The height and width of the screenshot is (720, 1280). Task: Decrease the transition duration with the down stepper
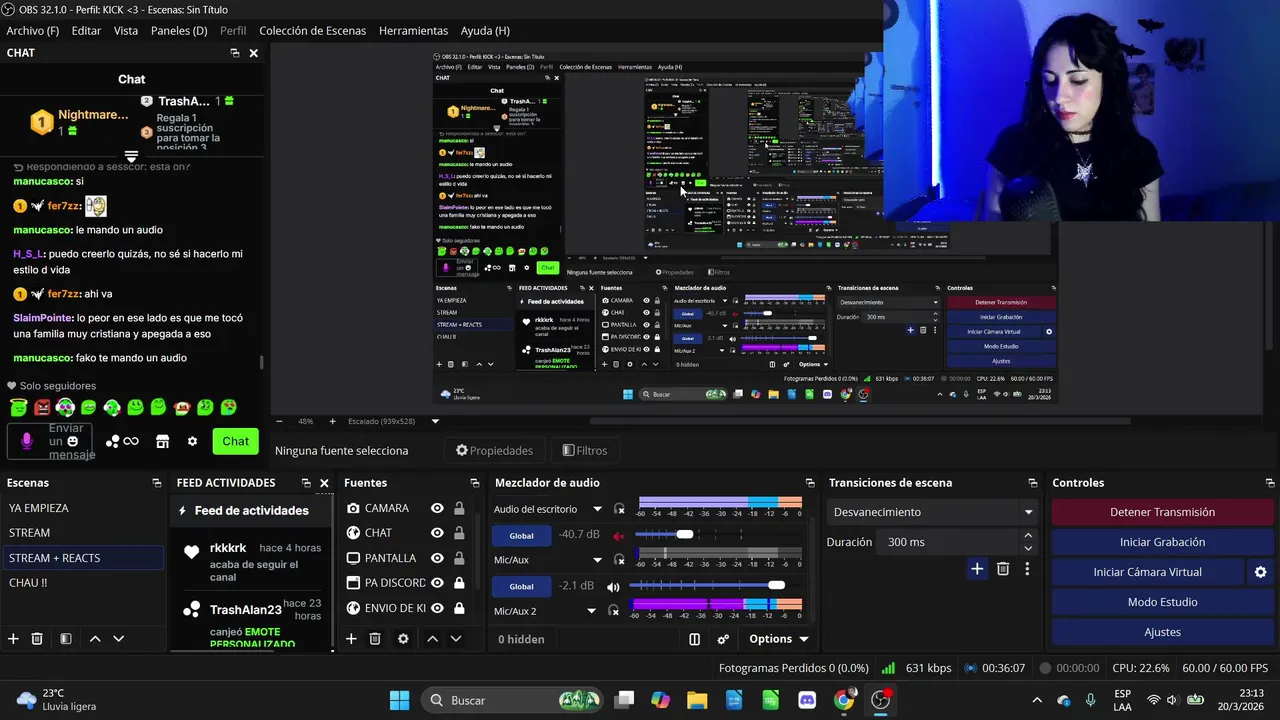point(1028,548)
